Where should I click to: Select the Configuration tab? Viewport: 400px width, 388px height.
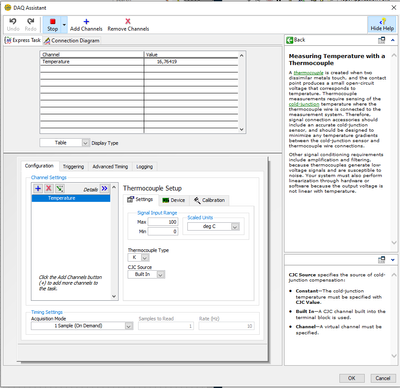pyautogui.click(x=39, y=166)
